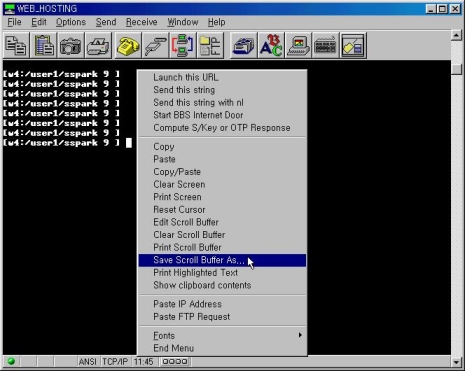This screenshot has height=371, width=465.
Task: Click the last toolbar icon with yellow tag
Action: coord(353,45)
